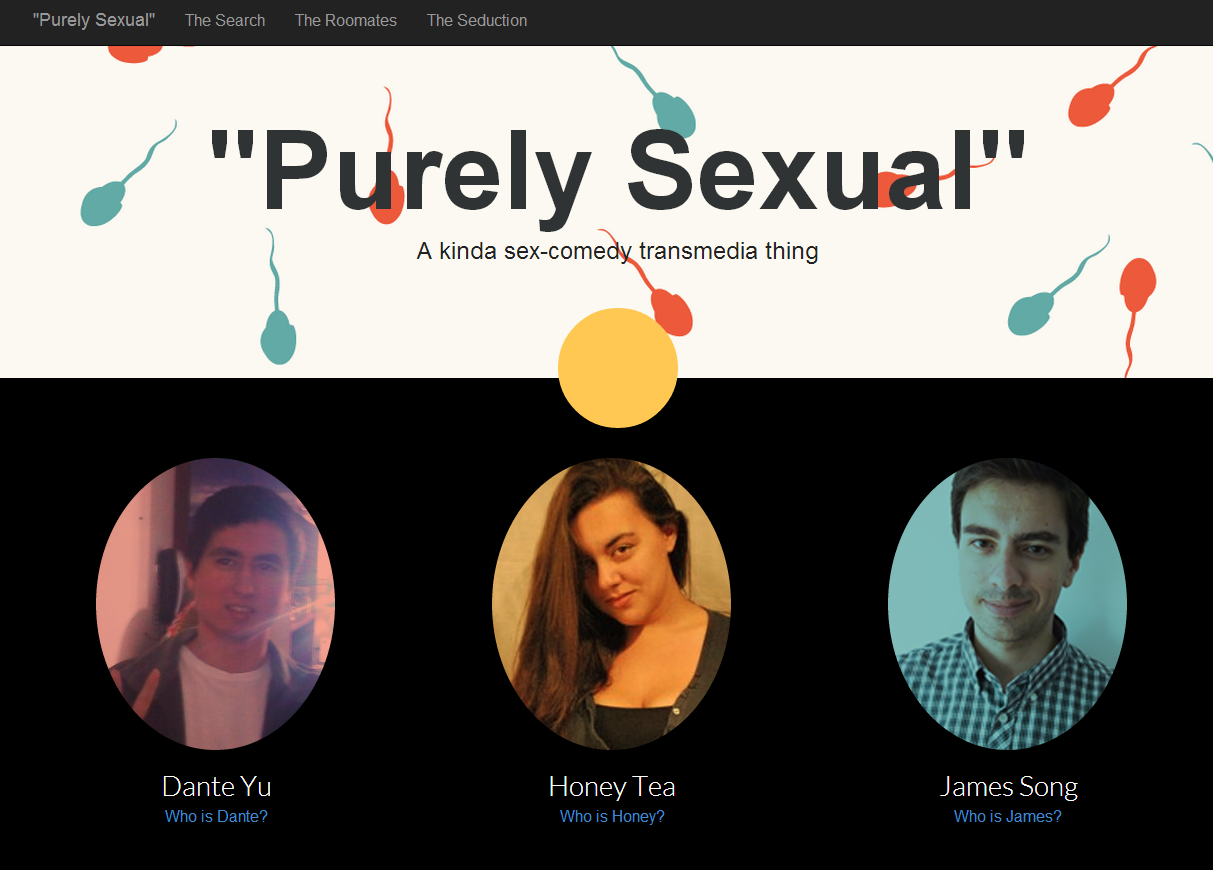Click the Who is Dante? link
This screenshot has height=870, width=1213.
(216, 816)
